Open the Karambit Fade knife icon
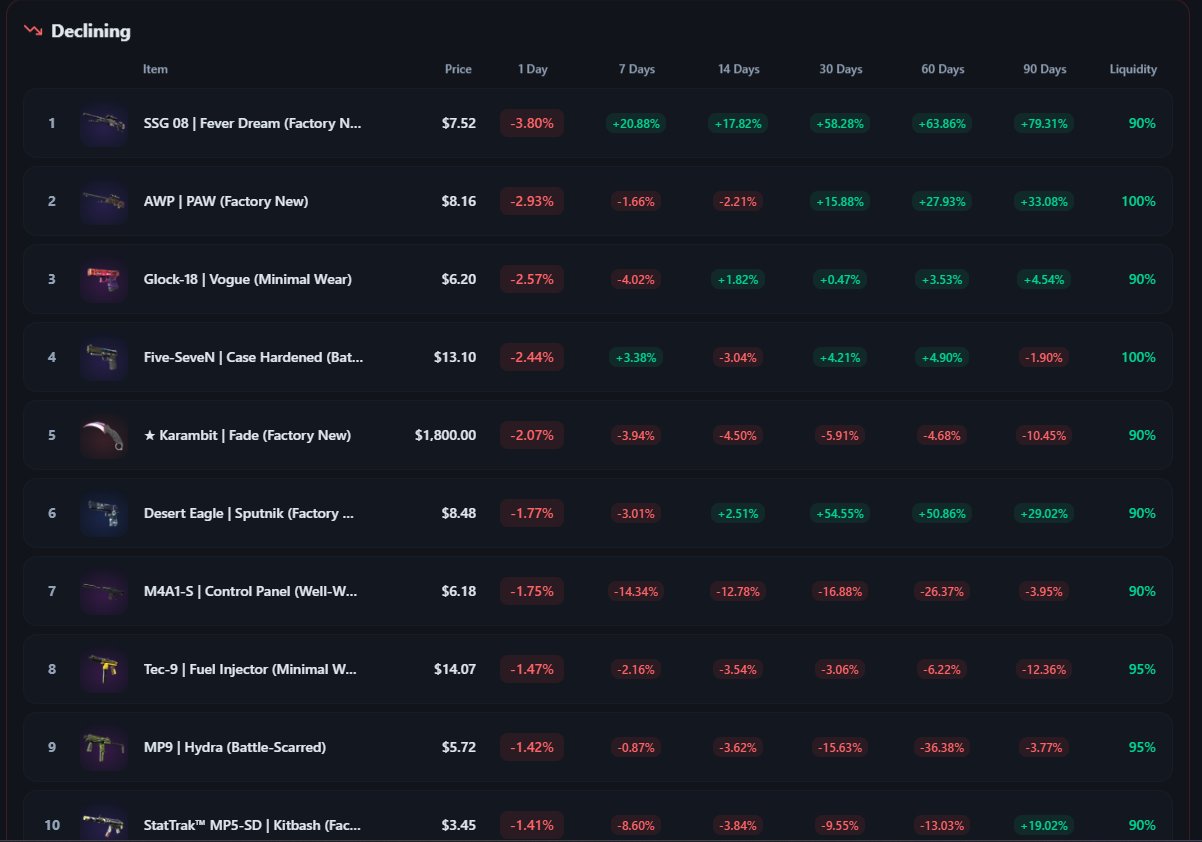 [103, 436]
